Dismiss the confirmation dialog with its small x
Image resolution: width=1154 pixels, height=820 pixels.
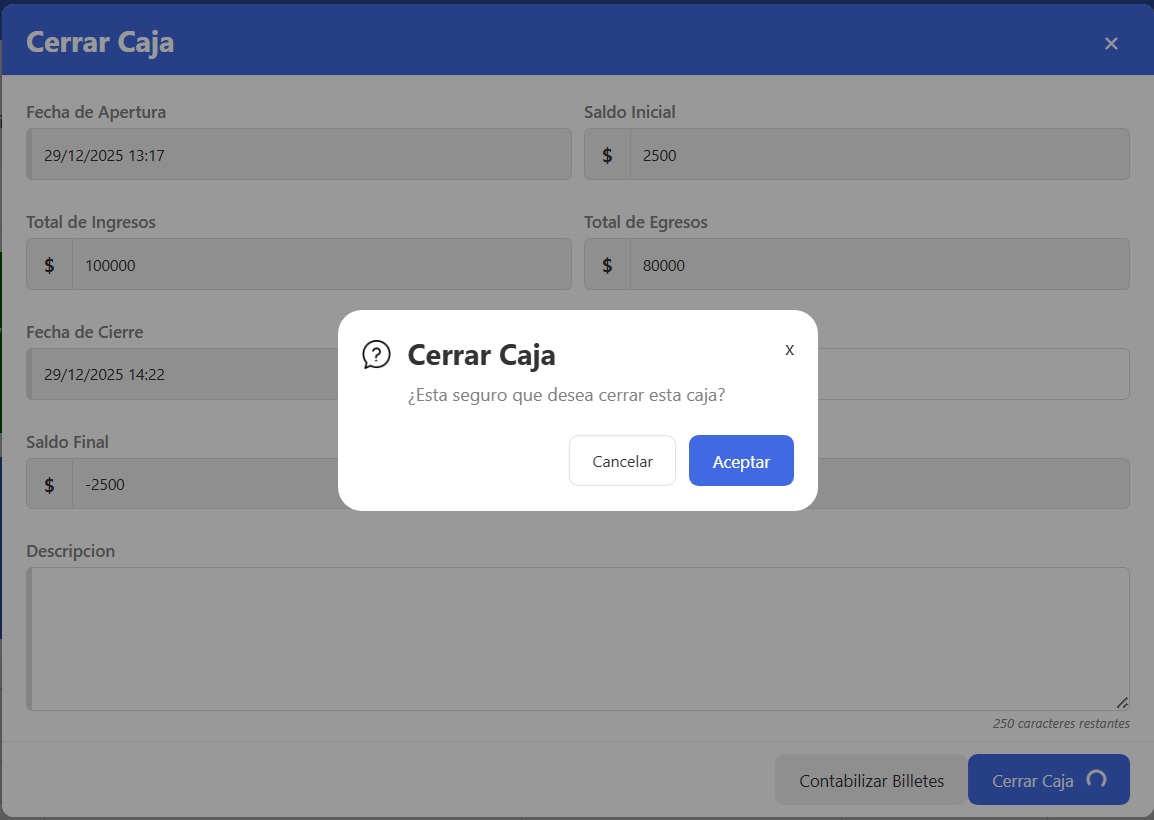(x=789, y=350)
